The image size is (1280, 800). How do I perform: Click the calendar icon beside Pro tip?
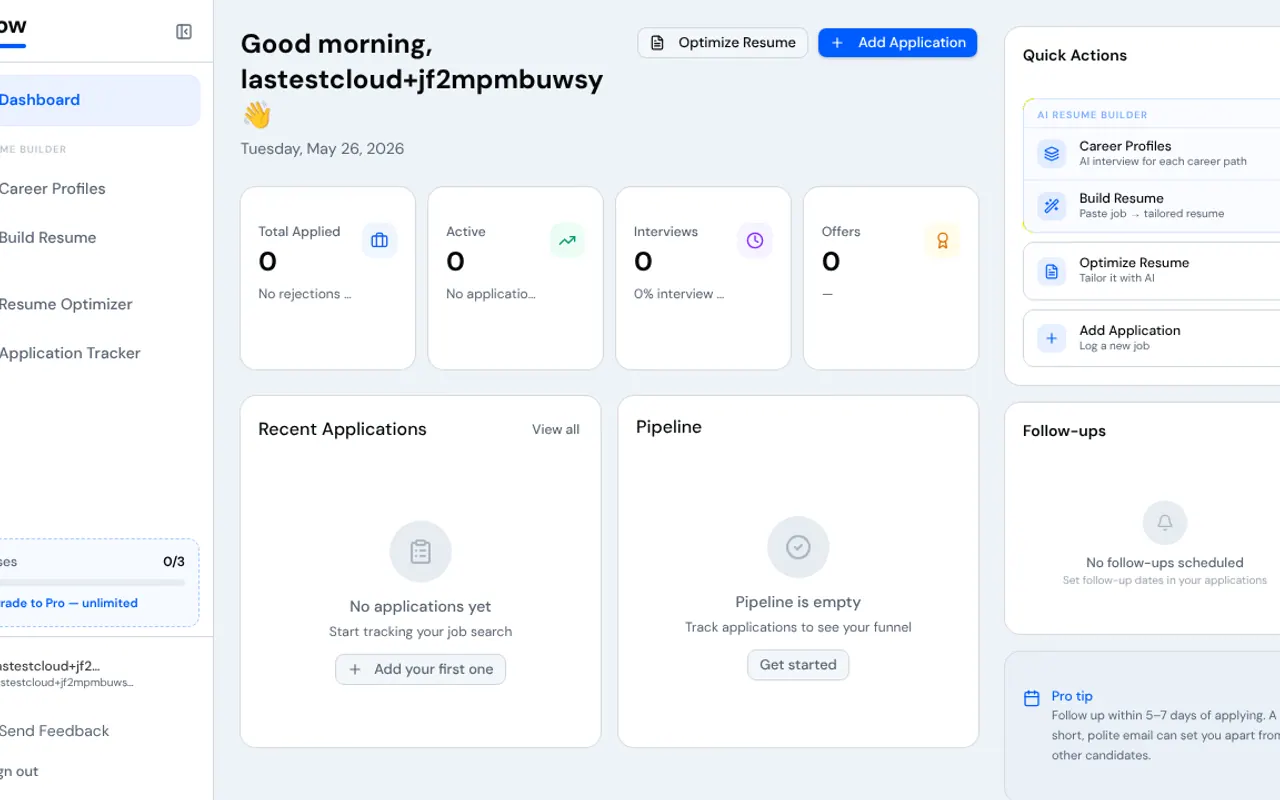(x=1032, y=698)
